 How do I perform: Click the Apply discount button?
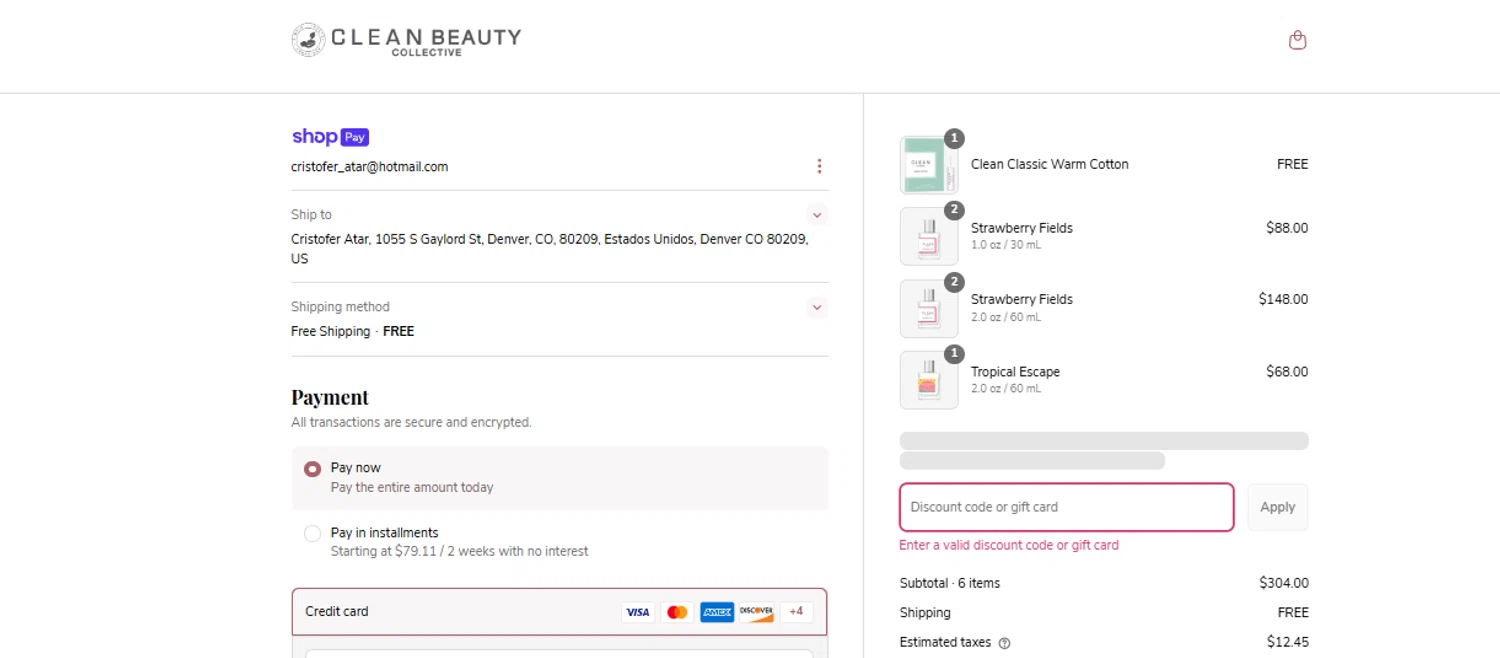pos(1277,507)
